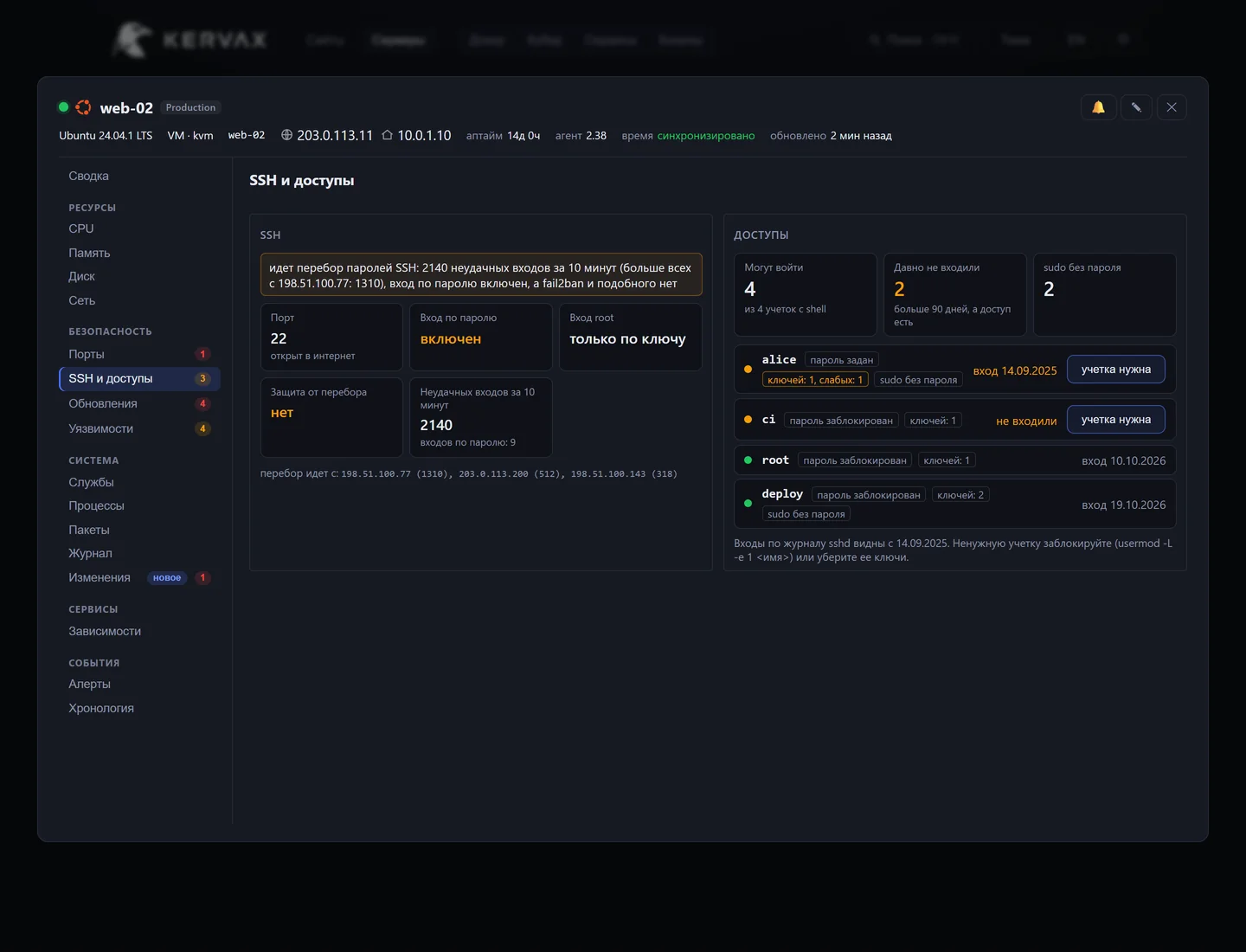The height and width of the screenshot is (952, 1246).
Task: Click the sudo без пароля summary card
Action: (x=1104, y=294)
